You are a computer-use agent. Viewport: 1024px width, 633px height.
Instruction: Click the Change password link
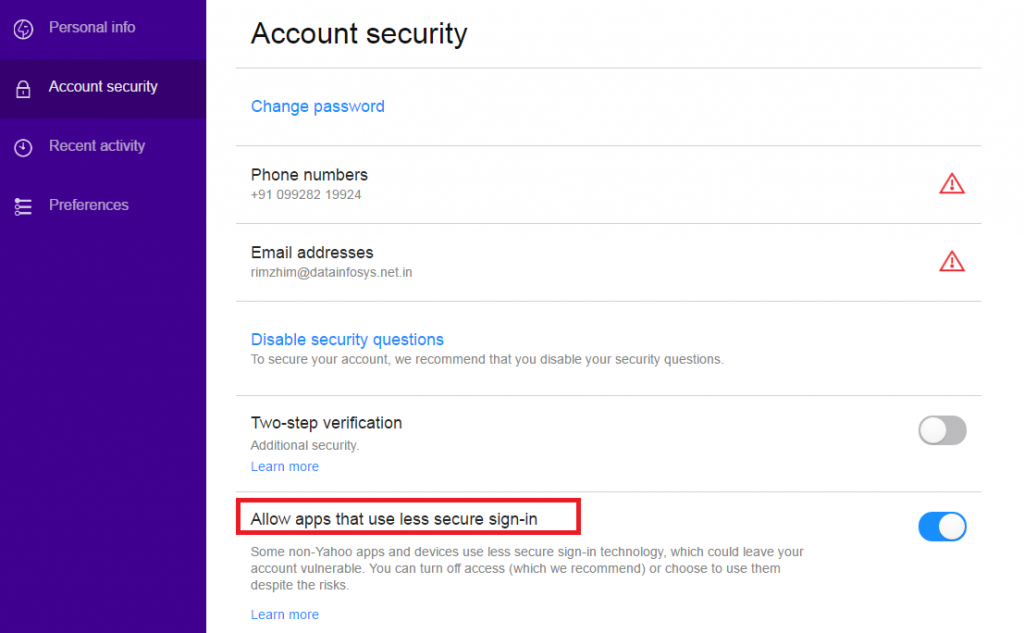(x=318, y=106)
